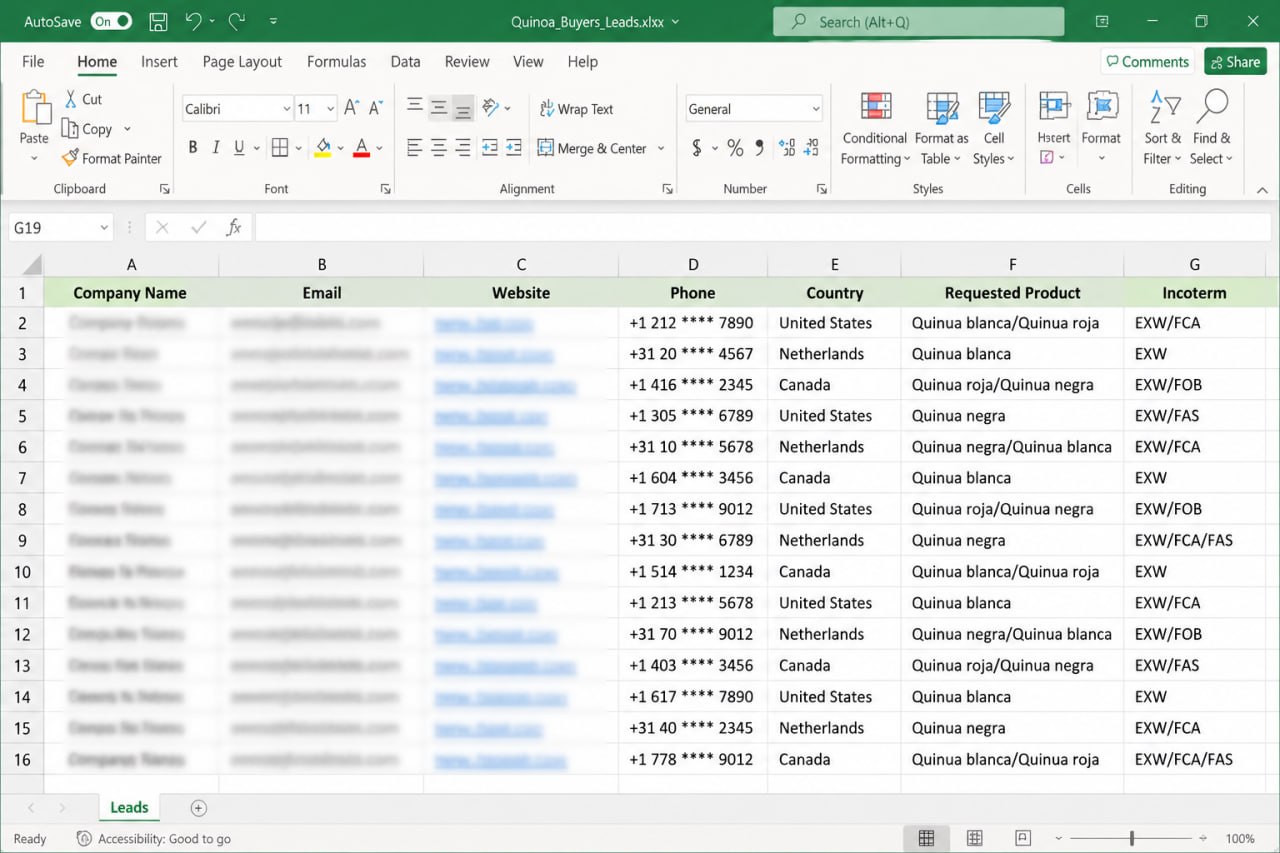Screen dimensions: 1280x853
Task: Switch to the Page Layout tab
Action: click(242, 62)
